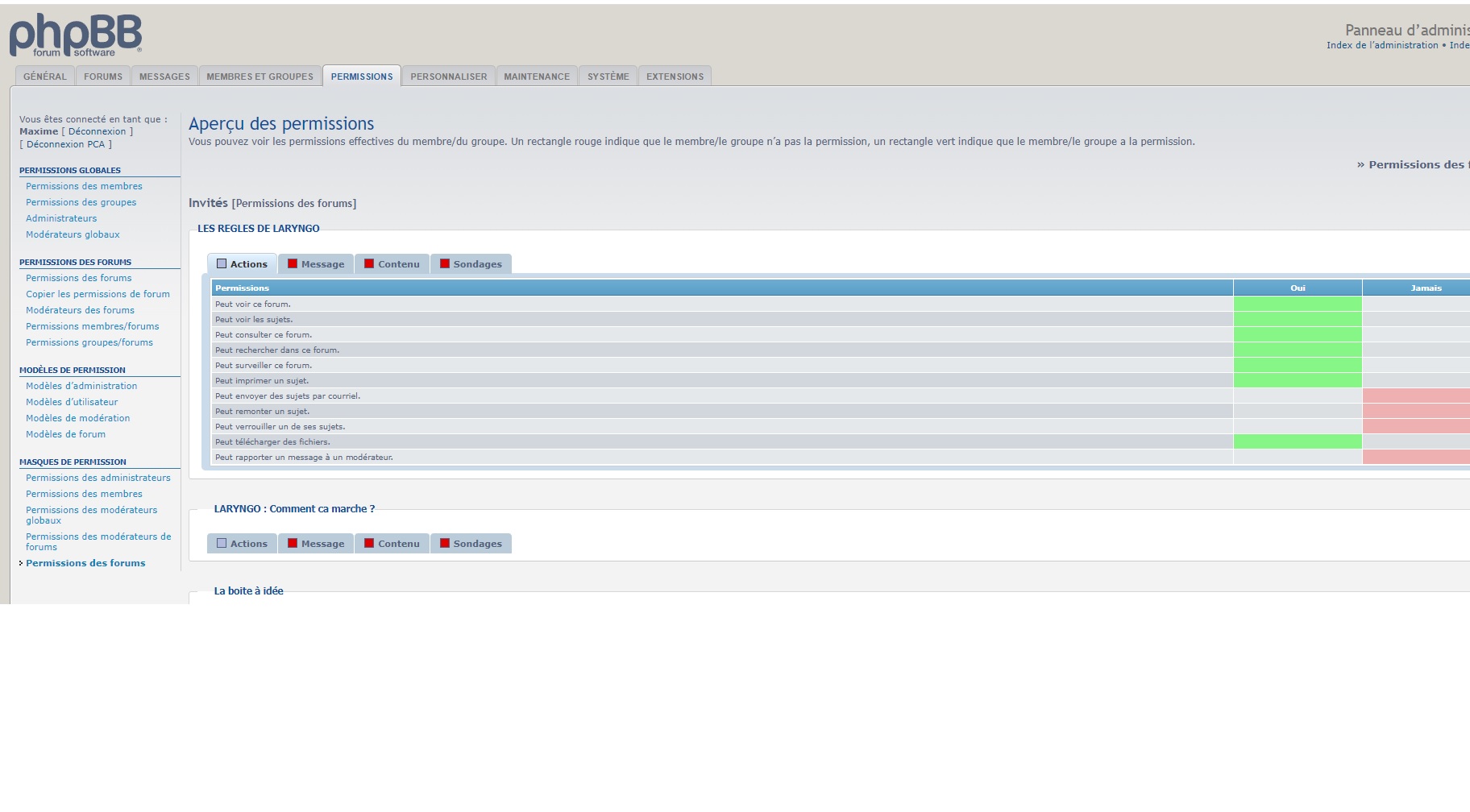1470x812 pixels.
Task: Go to the Extensions admin tab
Action: click(x=675, y=77)
